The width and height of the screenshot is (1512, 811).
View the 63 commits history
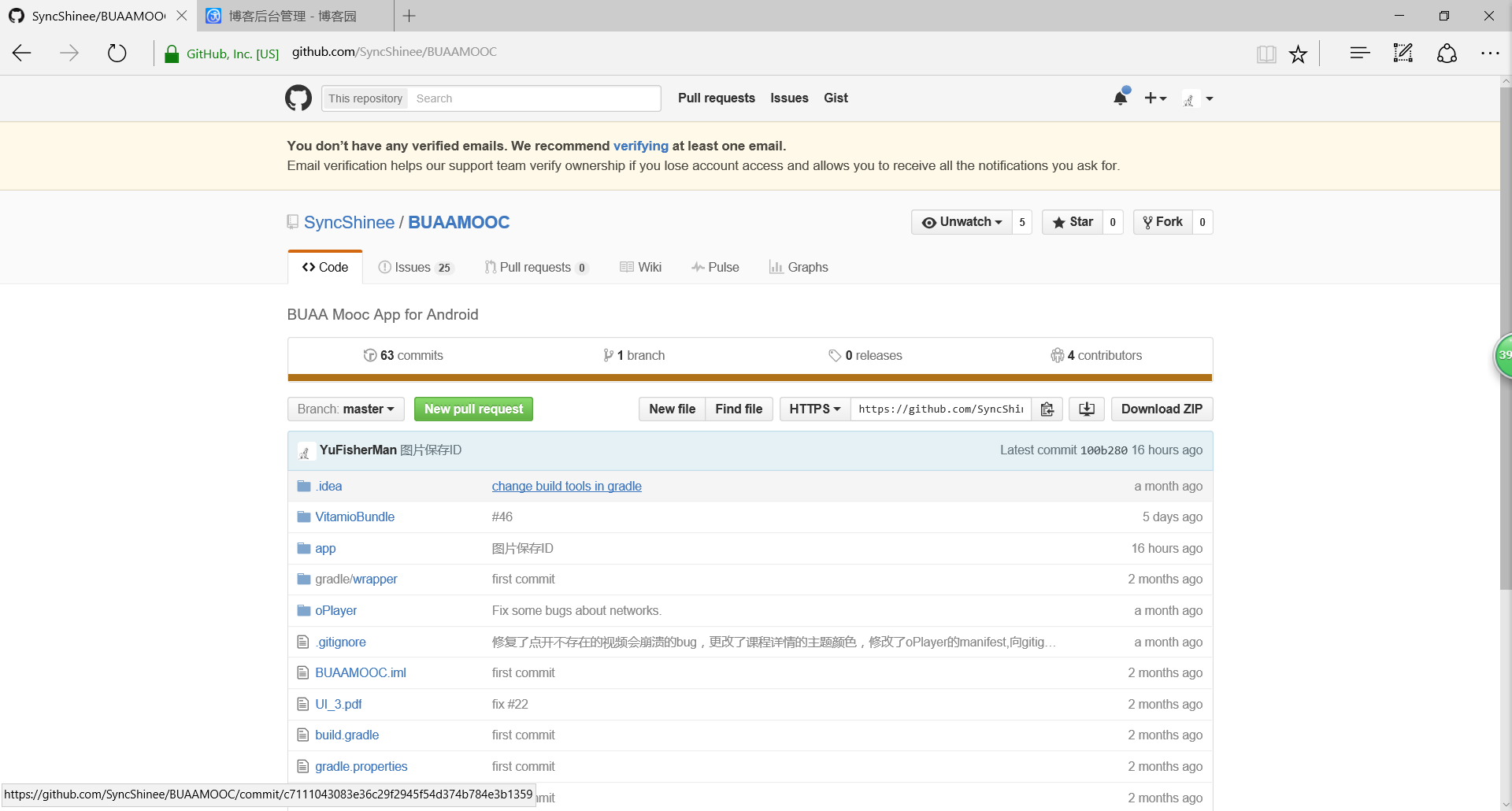tap(403, 356)
